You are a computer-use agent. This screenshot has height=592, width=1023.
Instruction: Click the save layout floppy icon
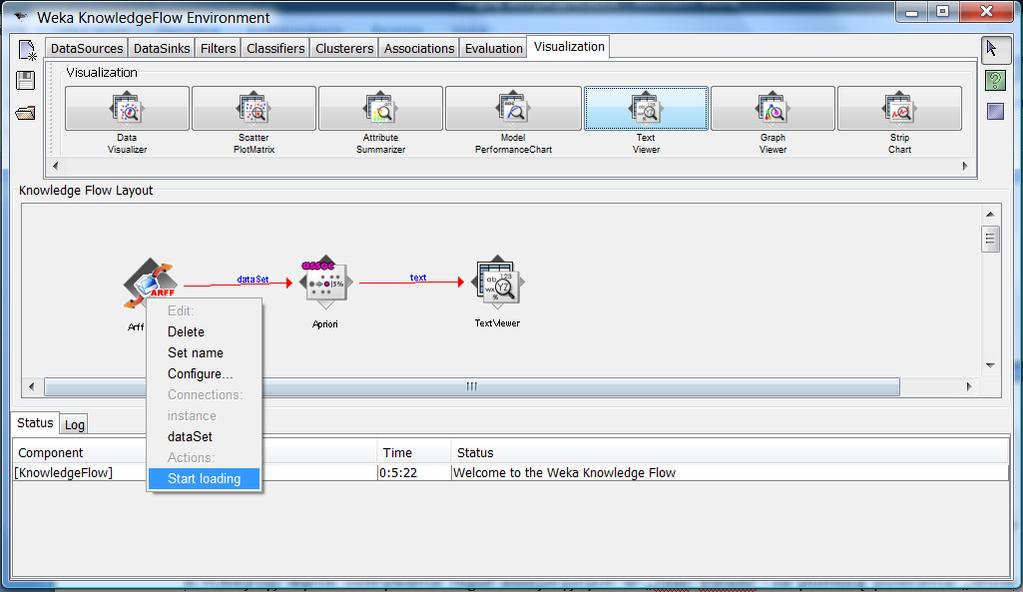coord(25,80)
